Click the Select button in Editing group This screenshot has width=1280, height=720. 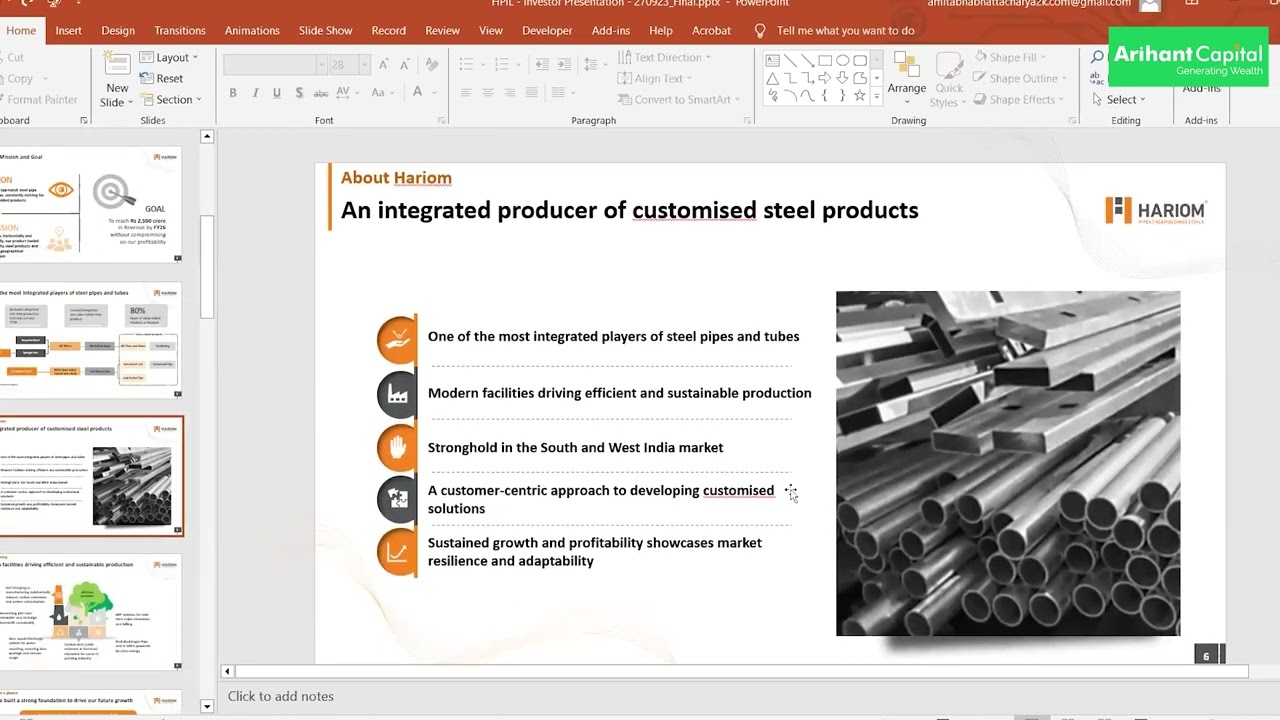[x=1119, y=100]
